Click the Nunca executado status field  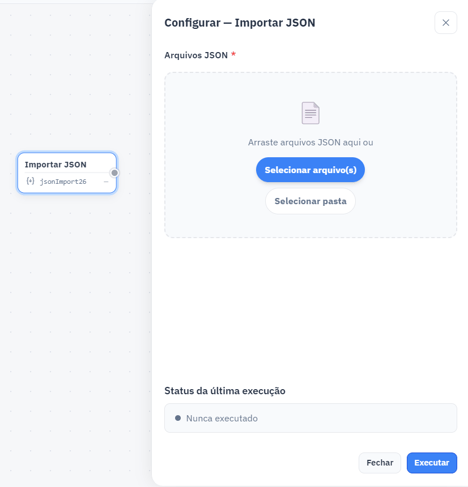(x=310, y=418)
